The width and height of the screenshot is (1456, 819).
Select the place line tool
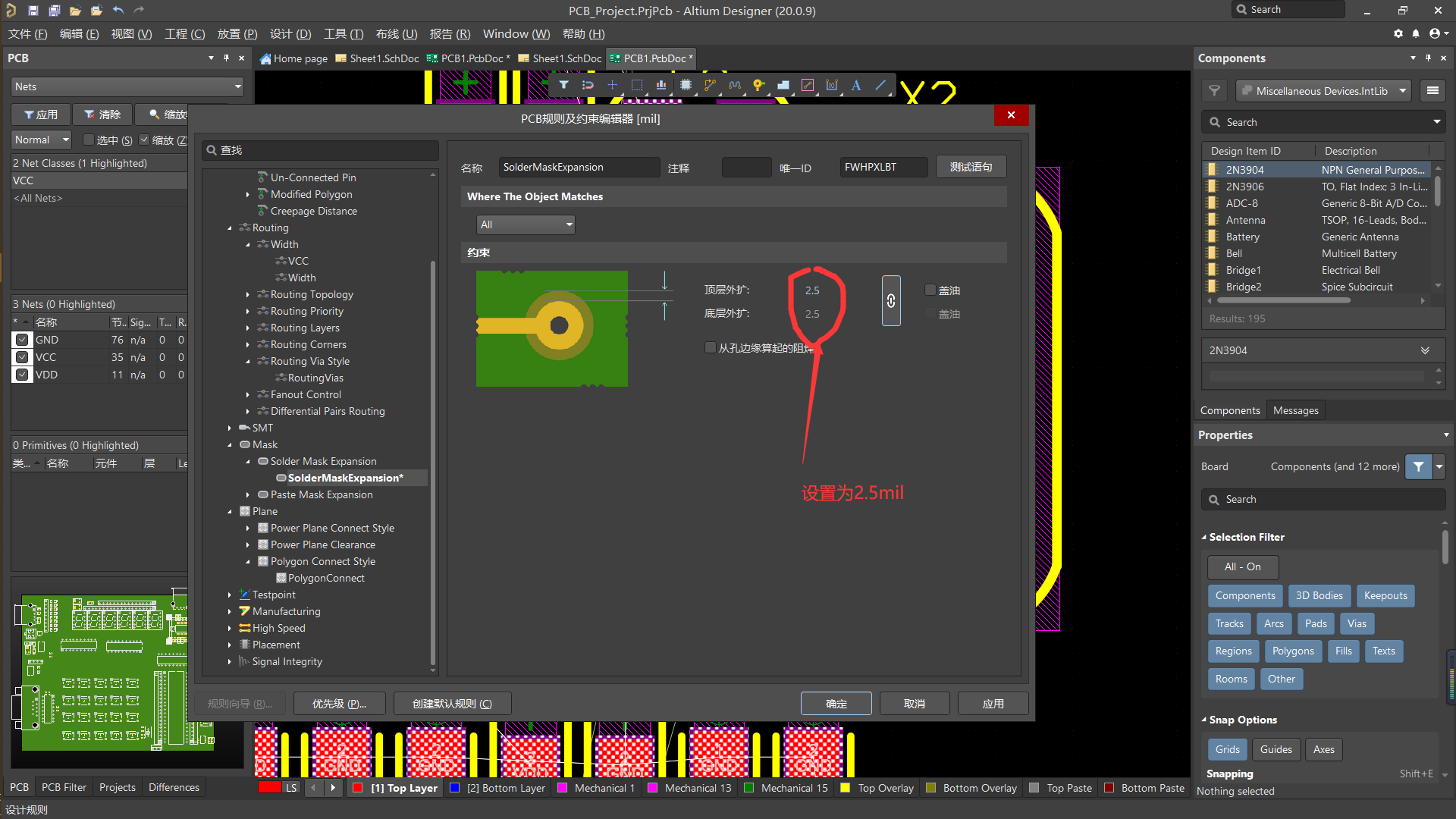point(880,85)
